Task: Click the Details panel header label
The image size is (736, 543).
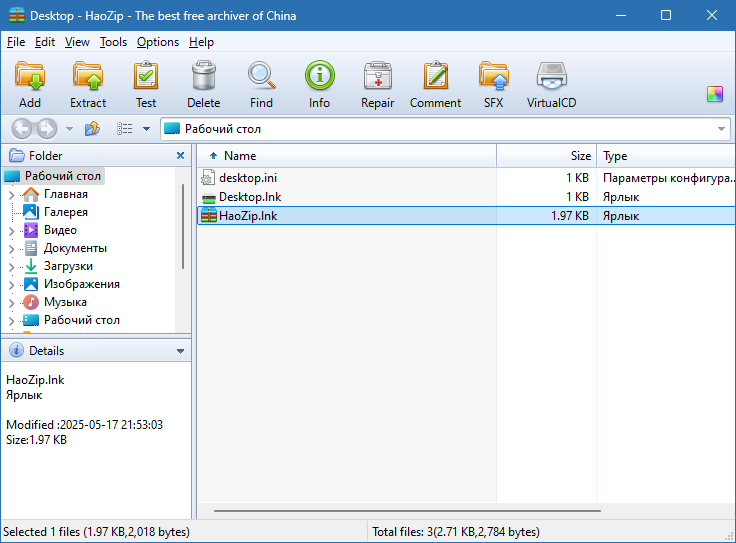Action: click(x=46, y=351)
